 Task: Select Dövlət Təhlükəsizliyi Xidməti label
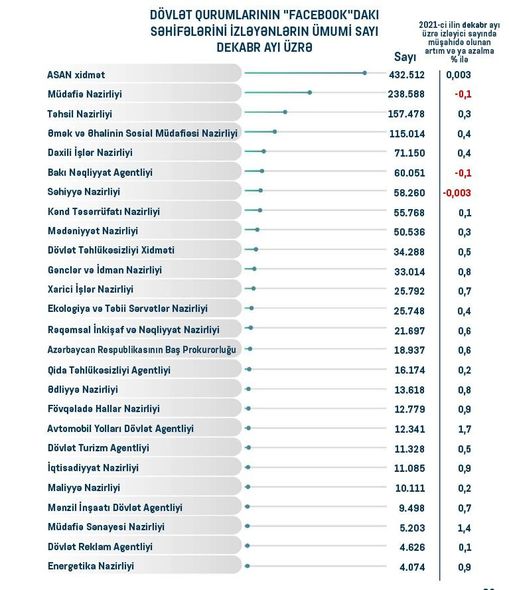click(x=111, y=250)
